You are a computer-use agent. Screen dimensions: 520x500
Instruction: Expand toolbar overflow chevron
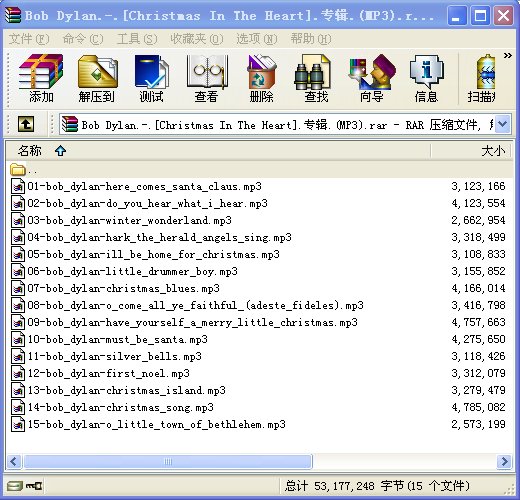coord(507,55)
